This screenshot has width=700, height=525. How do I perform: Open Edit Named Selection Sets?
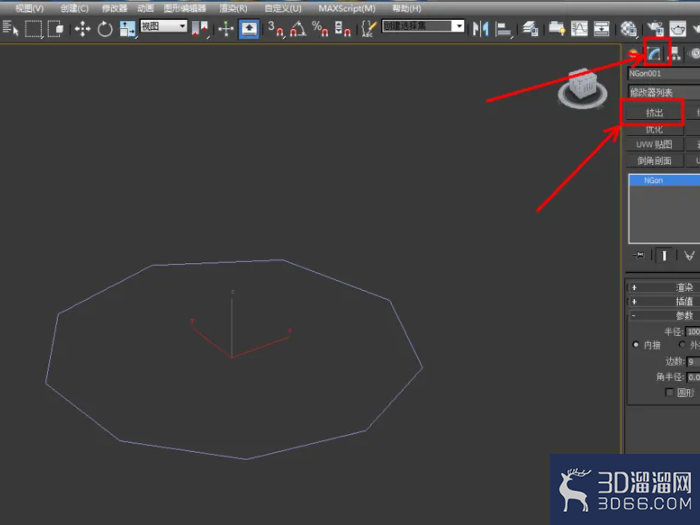[369, 29]
